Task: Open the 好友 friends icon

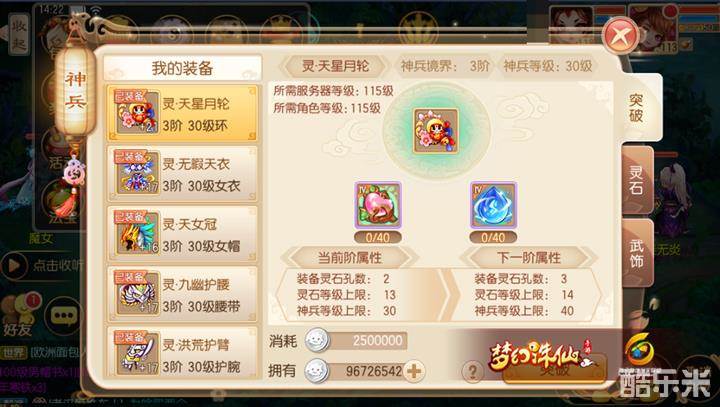Action: pos(18,316)
